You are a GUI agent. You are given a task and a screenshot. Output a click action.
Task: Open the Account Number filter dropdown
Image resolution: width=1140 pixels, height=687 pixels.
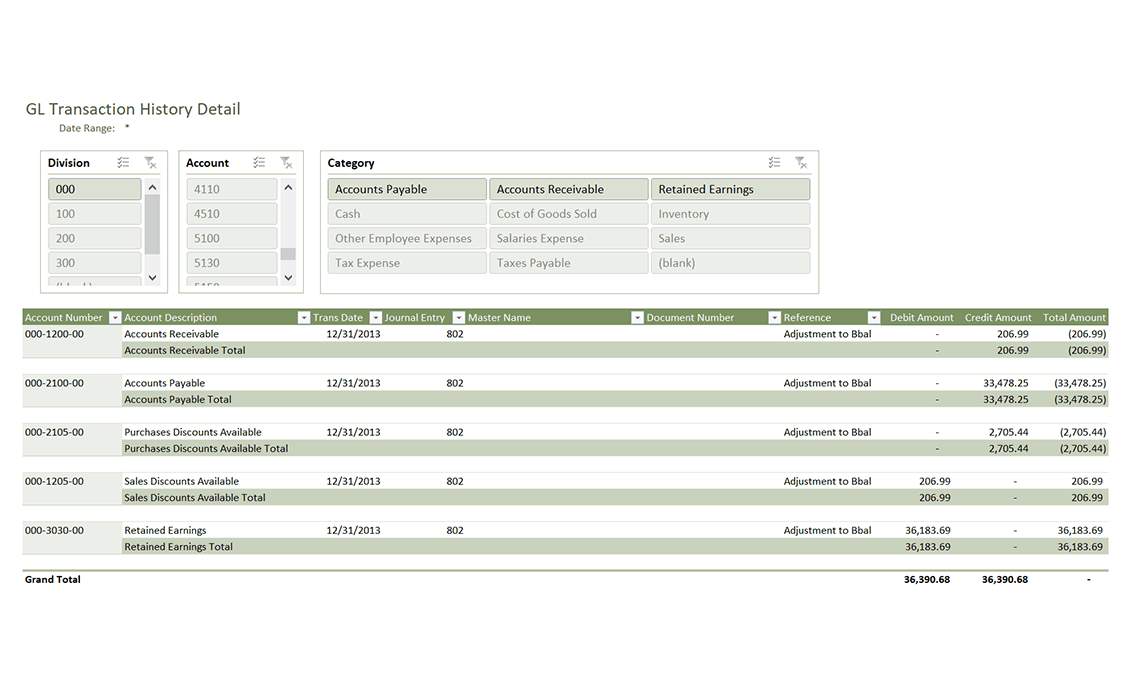pyautogui.click(x=114, y=317)
